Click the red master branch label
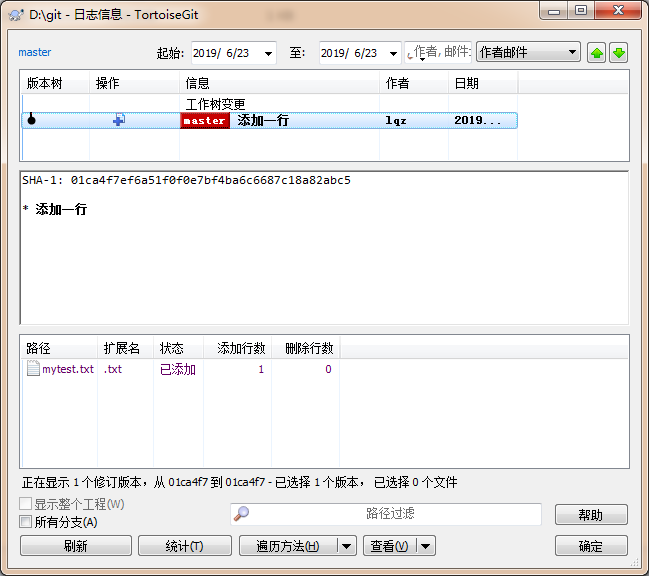Image resolution: width=649 pixels, height=576 pixels. click(205, 120)
